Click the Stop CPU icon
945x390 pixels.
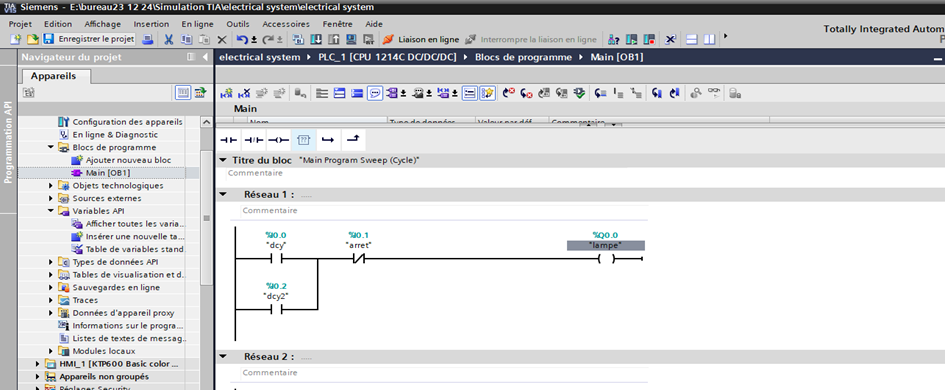[x=649, y=40]
